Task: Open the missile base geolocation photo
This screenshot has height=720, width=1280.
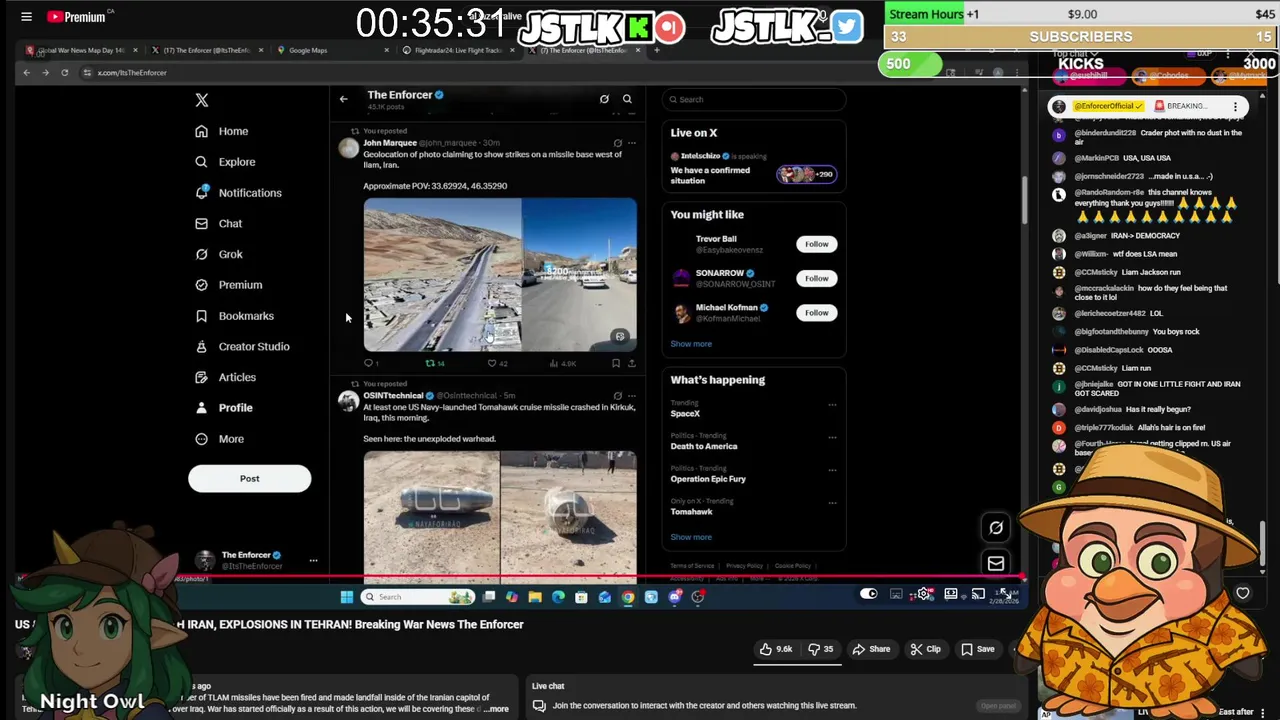Action: [500, 275]
